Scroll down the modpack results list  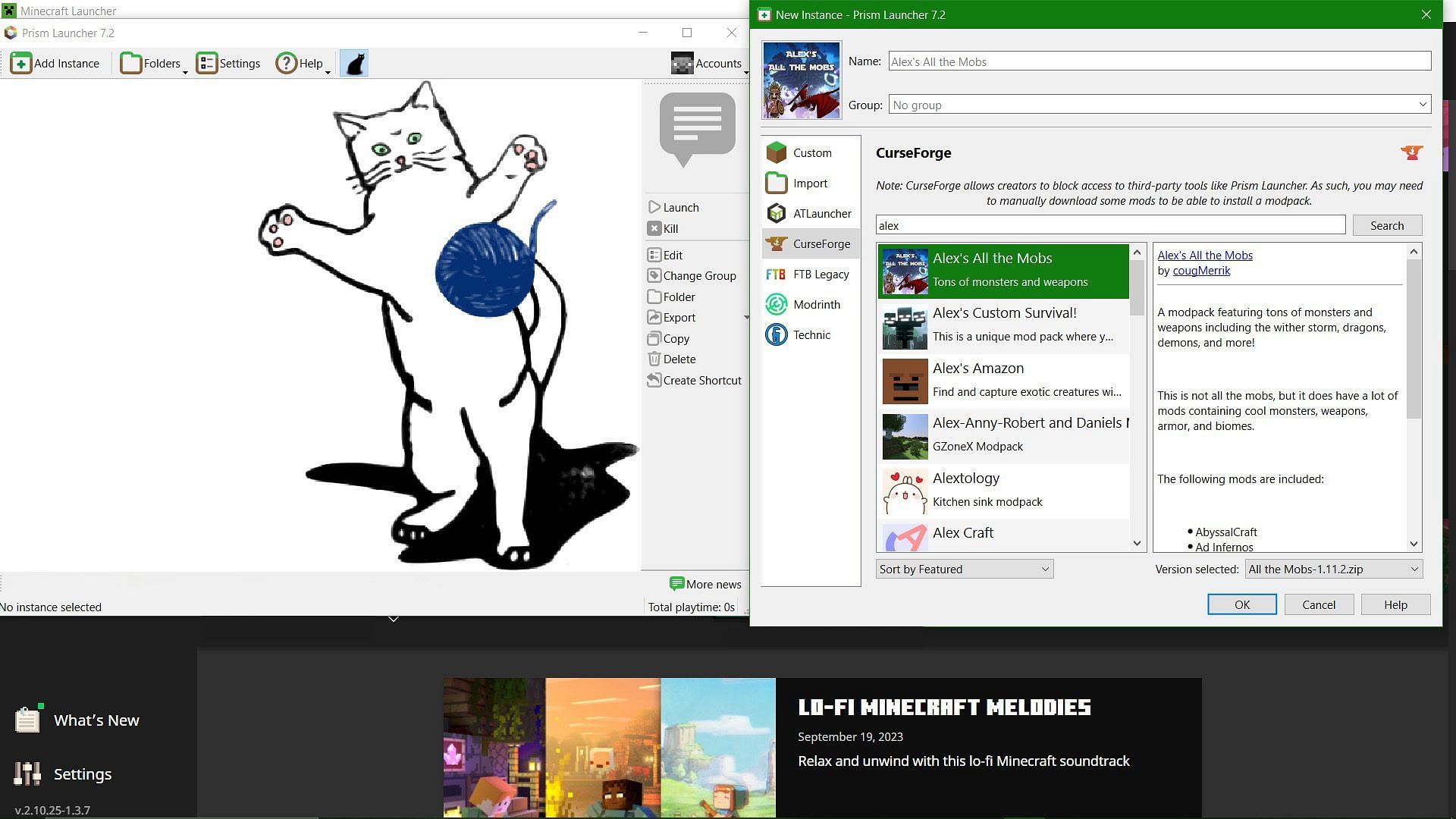click(x=1137, y=544)
